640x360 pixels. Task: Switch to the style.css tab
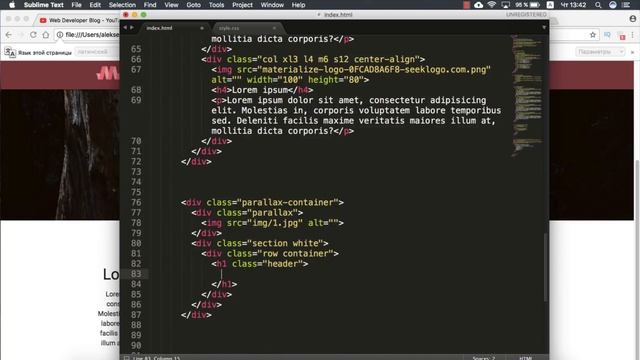pos(247,28)
